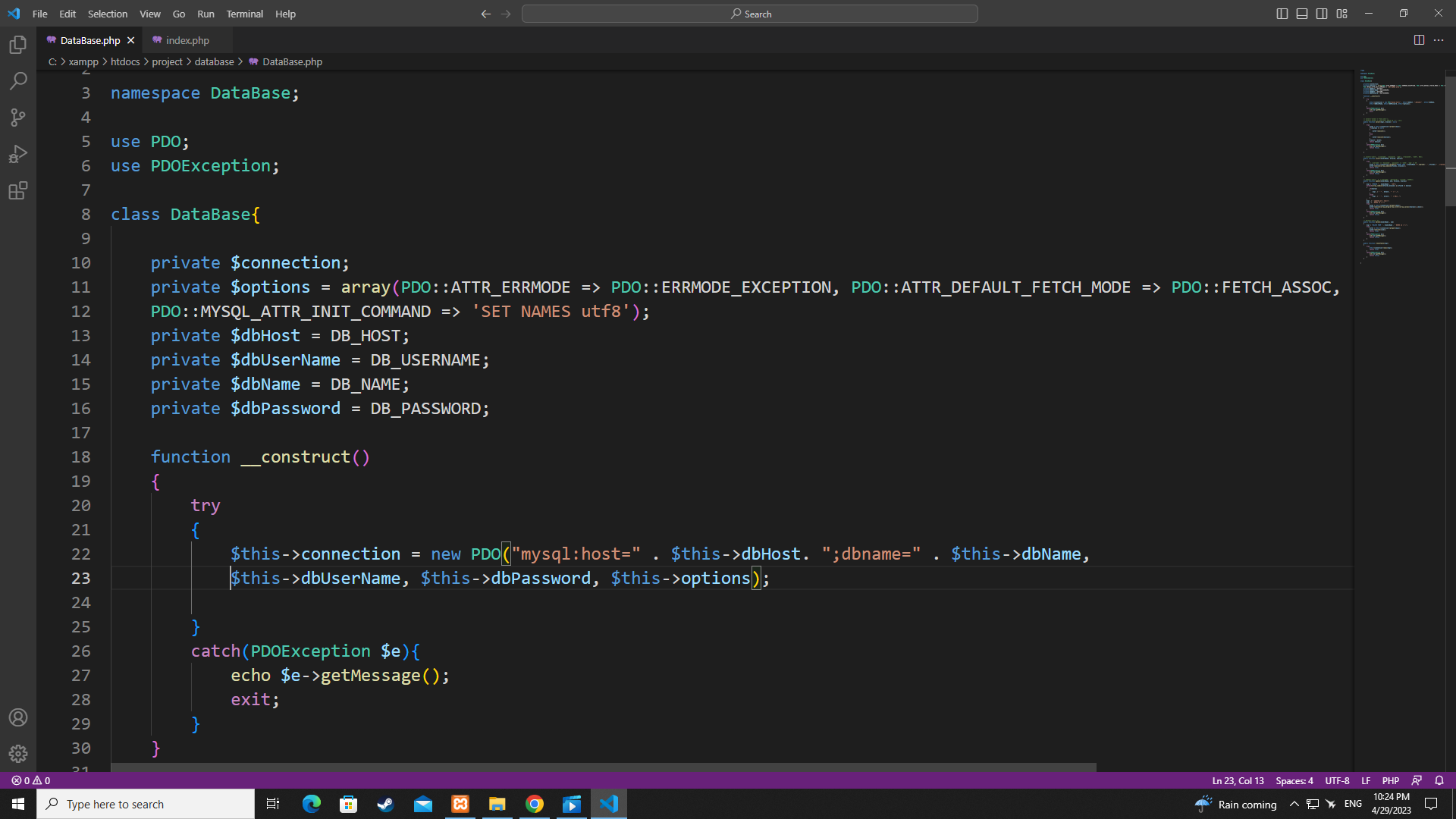Open the Source Control view
The height and width of the screenshot is (819, 1456).
[x=18, y=118]
